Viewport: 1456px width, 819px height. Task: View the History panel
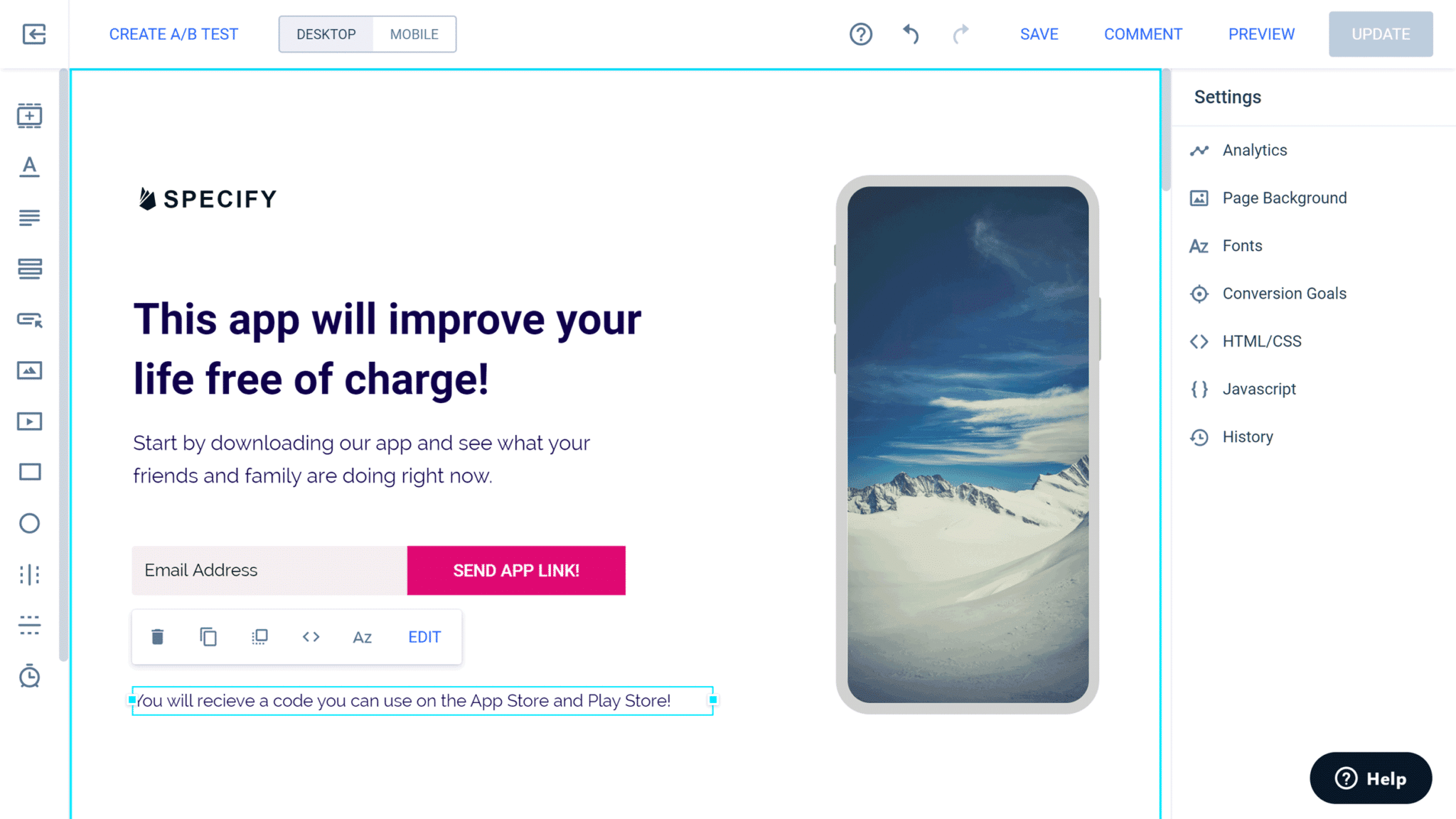click(x=1248, y=436)
